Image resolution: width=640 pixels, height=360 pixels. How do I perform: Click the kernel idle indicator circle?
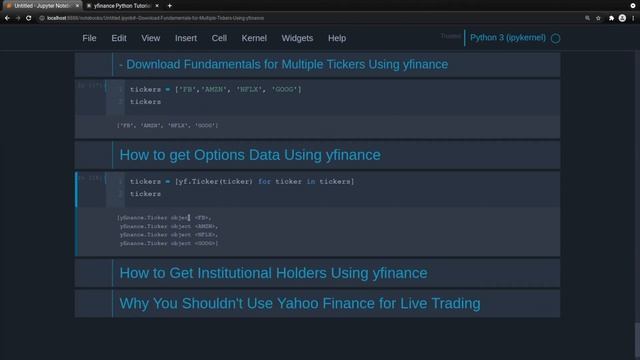556,38
